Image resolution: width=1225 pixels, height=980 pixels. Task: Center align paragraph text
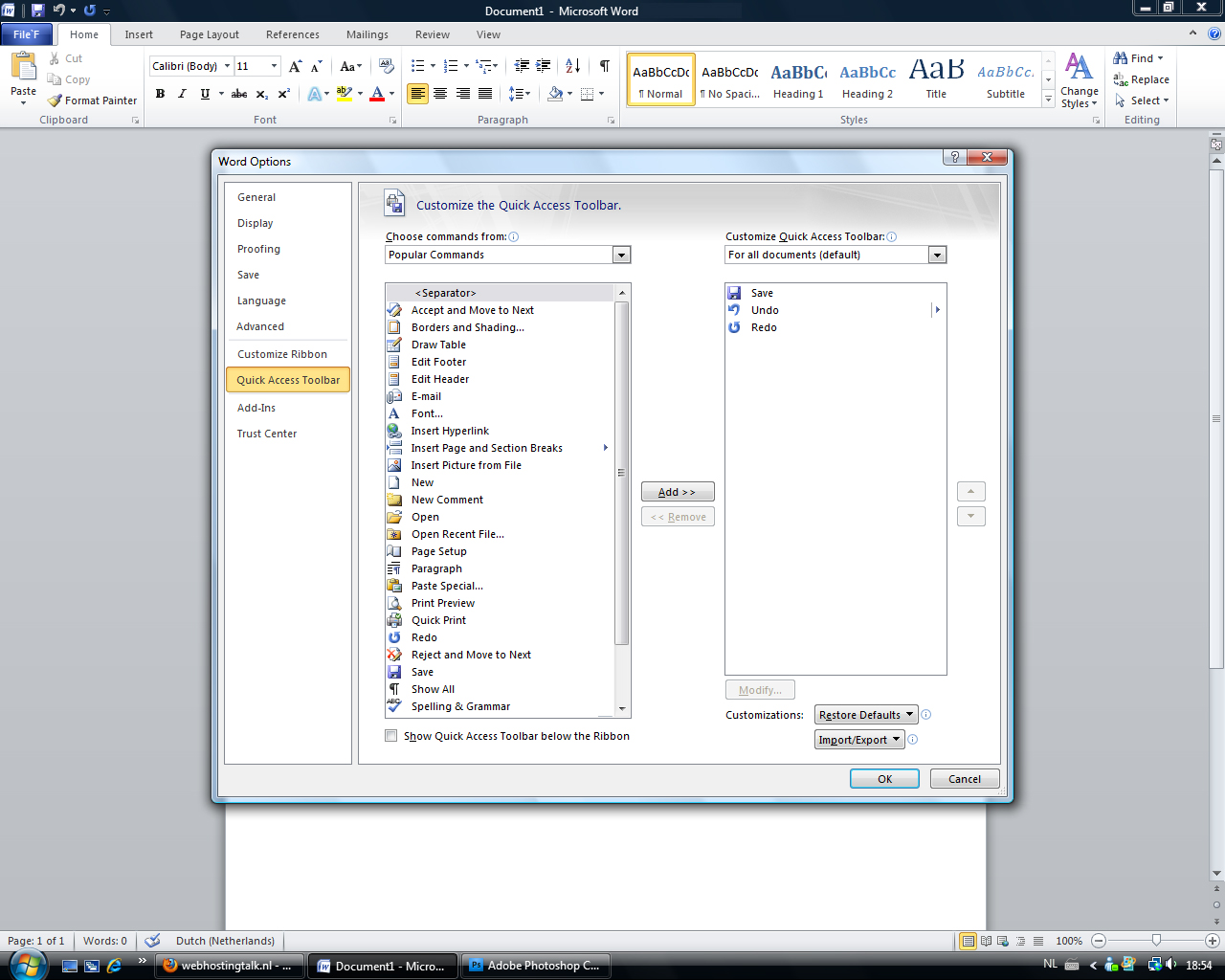tap(440, 94)
